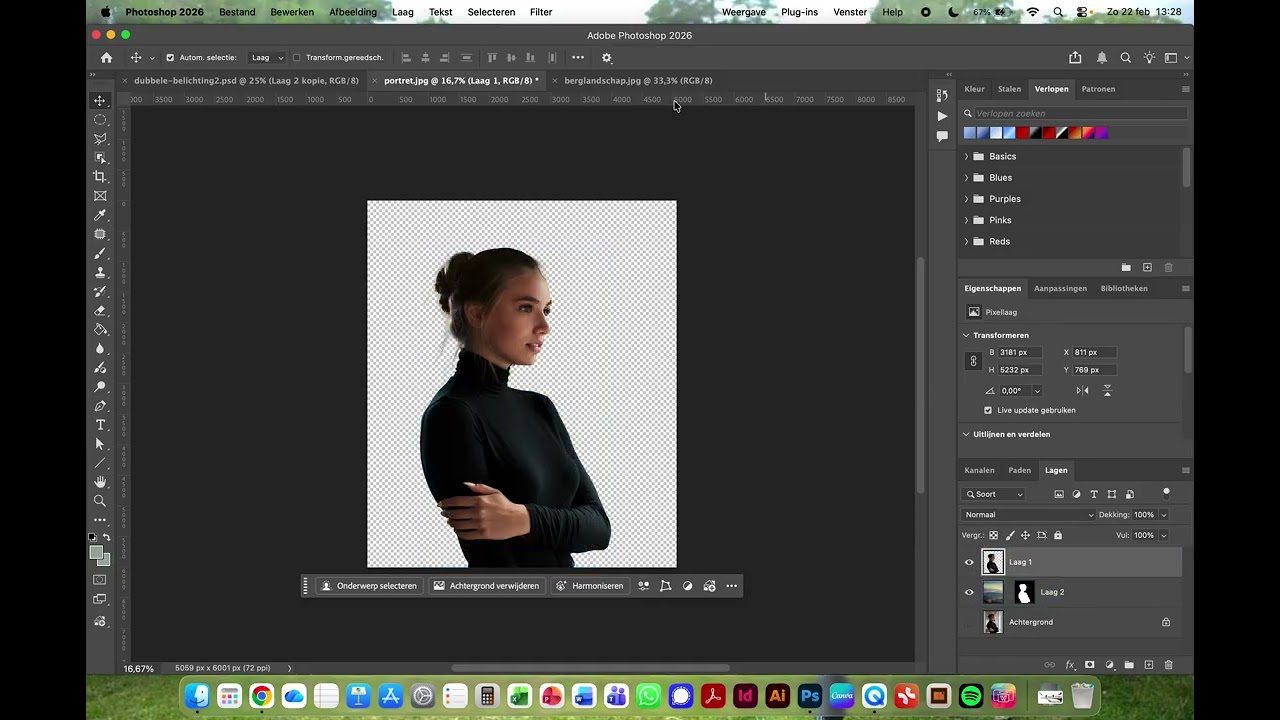
Task: Select the Frame tool
Action: (x=100, y=196)
